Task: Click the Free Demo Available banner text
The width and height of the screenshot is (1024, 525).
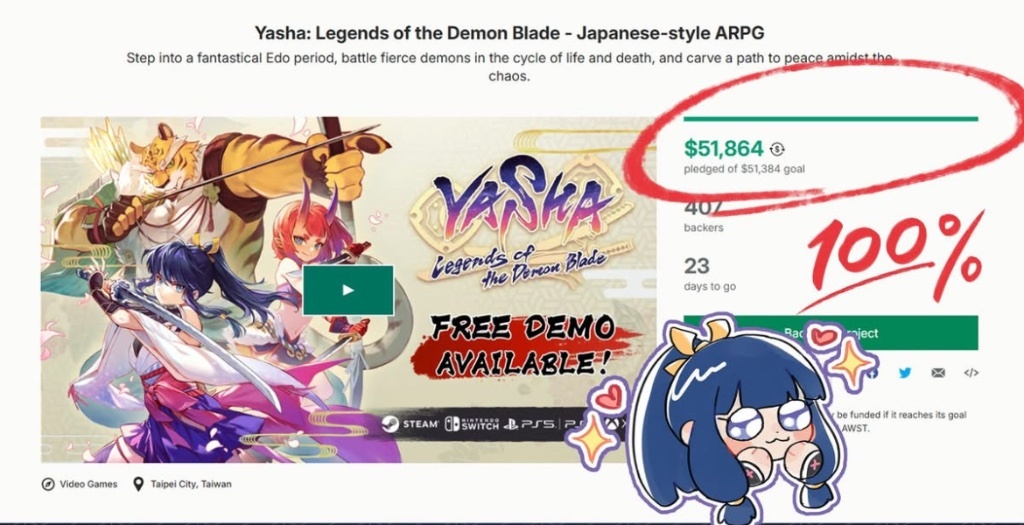Action: (x=522, y=346)
